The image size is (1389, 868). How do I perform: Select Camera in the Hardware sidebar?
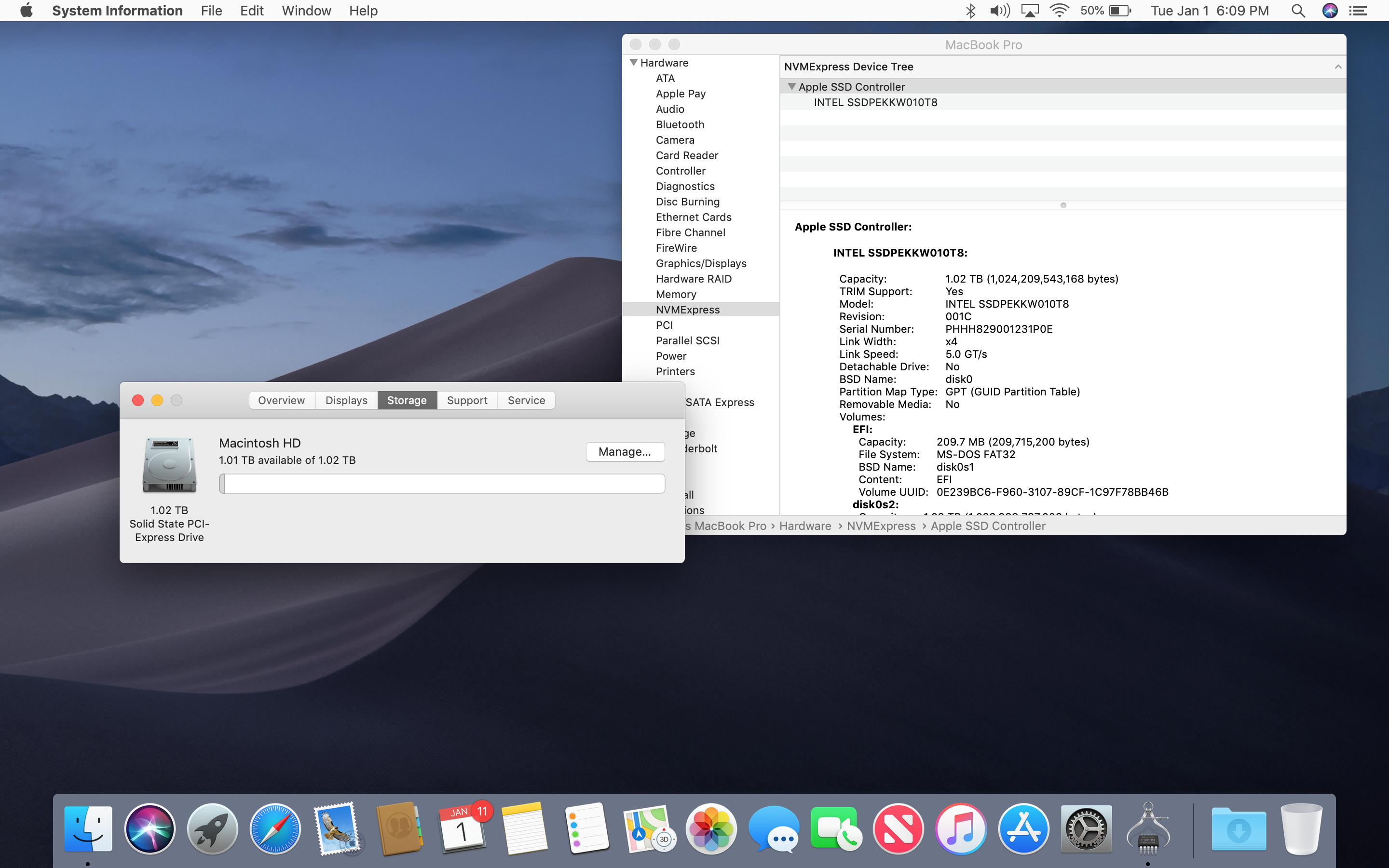click(x=675, y=140)
